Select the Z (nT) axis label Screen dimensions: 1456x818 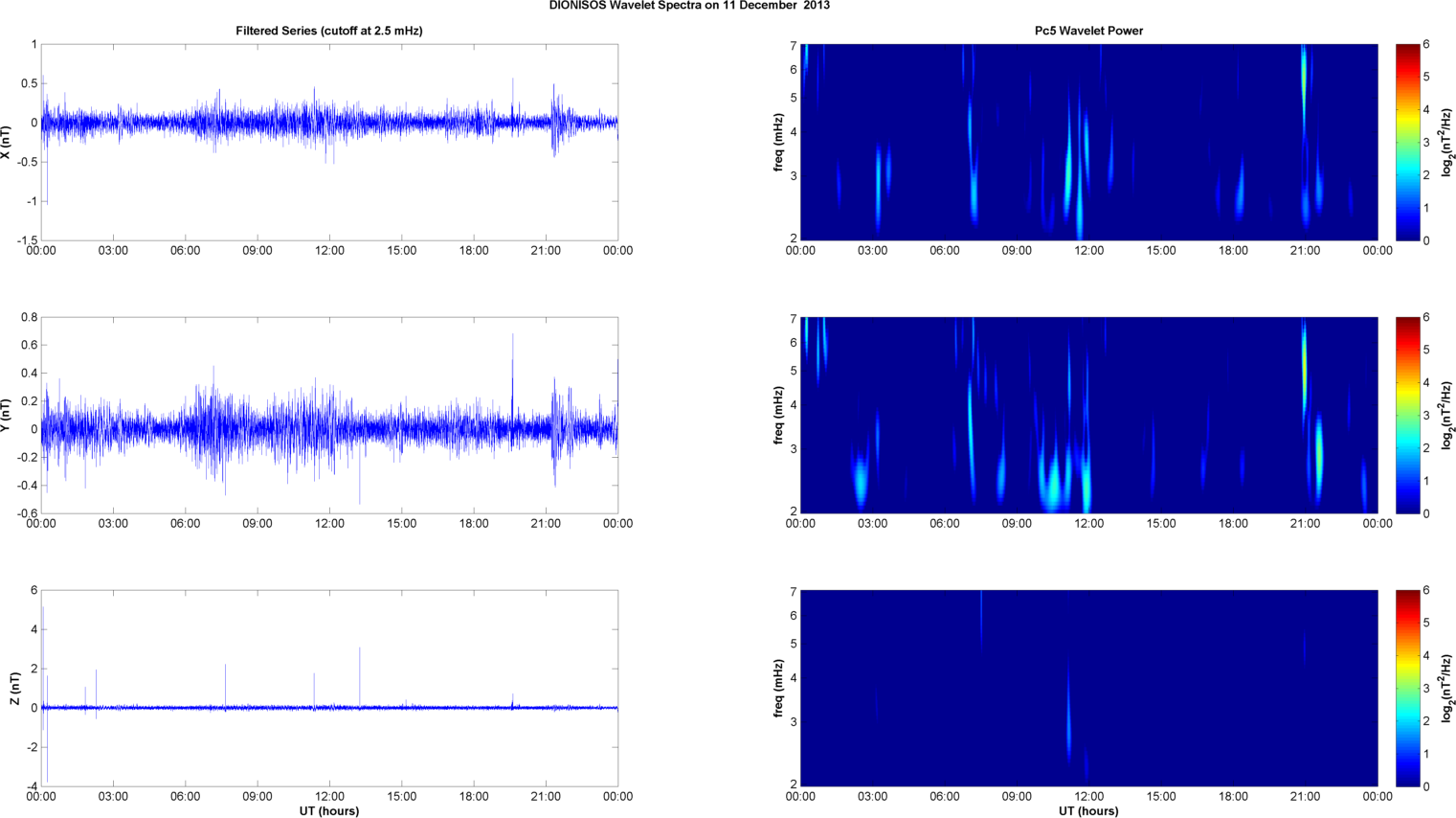[x=16, y=689]
